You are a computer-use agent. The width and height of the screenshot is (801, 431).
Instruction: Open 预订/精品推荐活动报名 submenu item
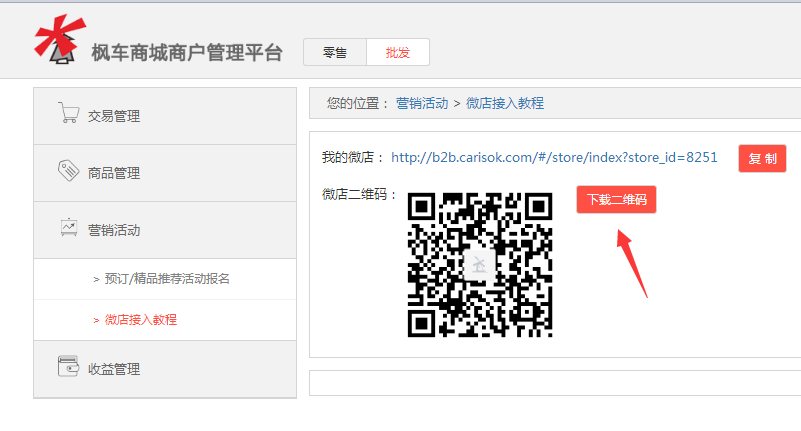tap(165, 279)
